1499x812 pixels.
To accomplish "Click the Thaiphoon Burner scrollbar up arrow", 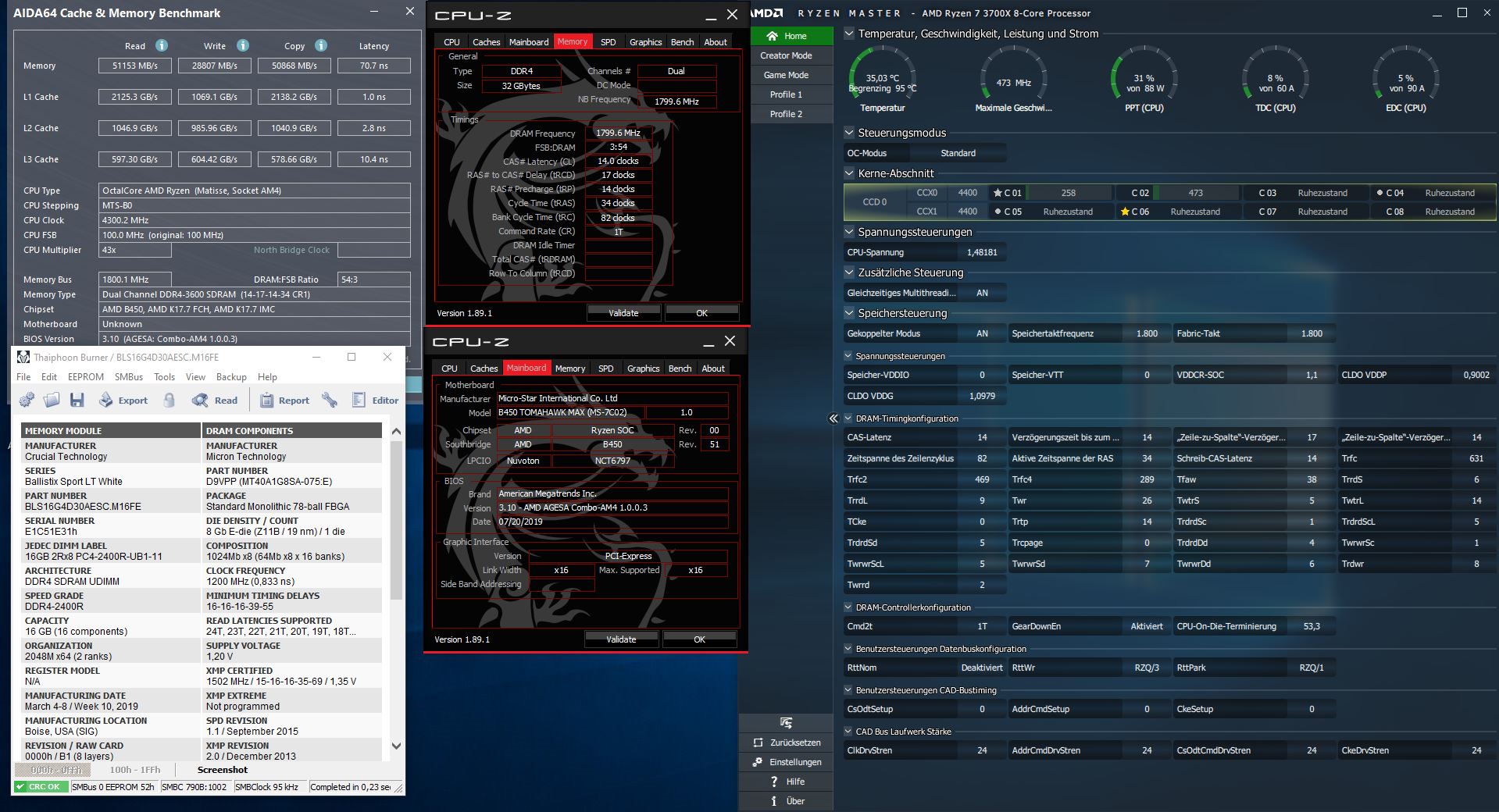I will coord(396,431).
